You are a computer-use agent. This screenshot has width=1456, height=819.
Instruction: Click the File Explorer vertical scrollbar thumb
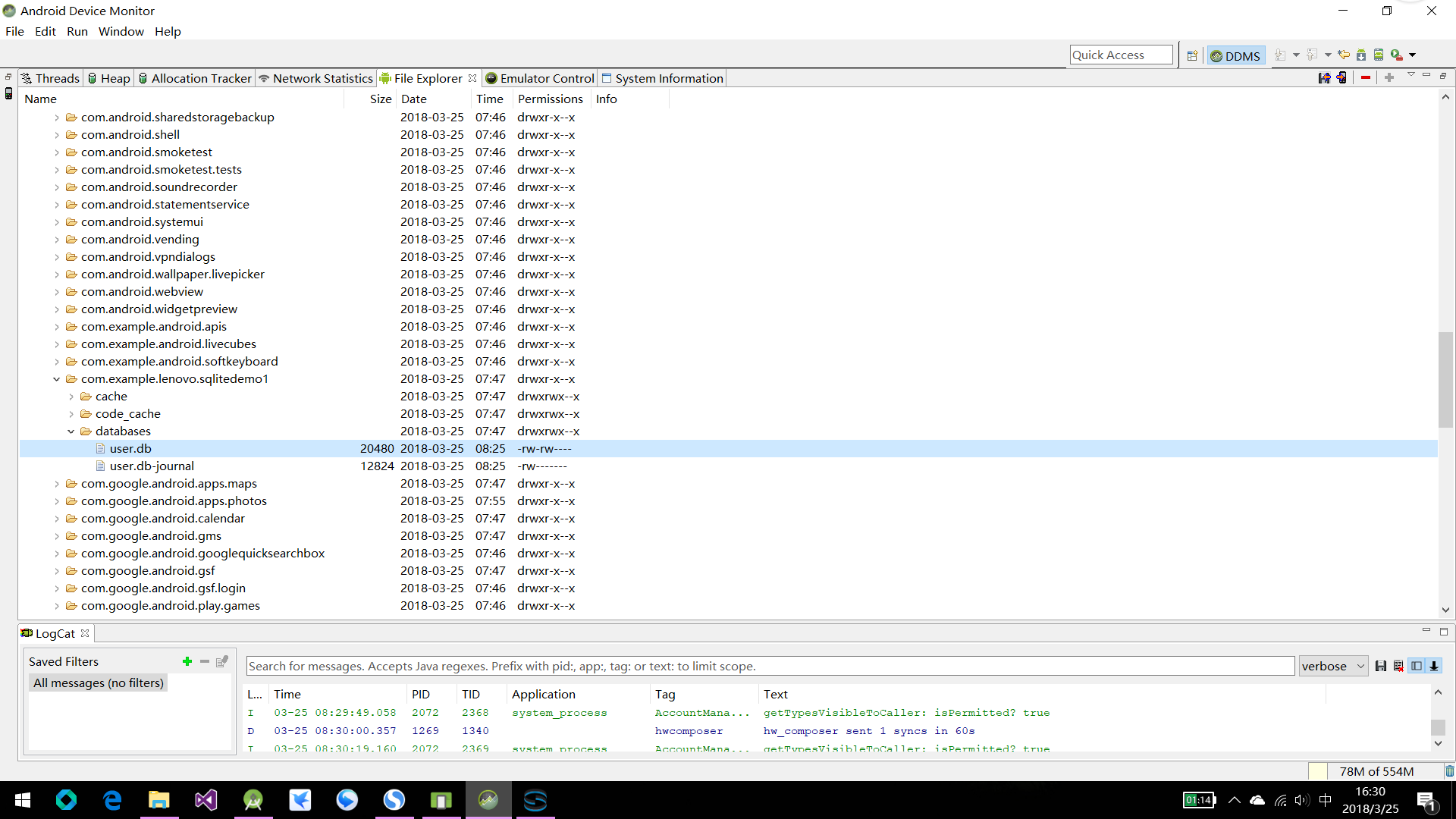1445,379
